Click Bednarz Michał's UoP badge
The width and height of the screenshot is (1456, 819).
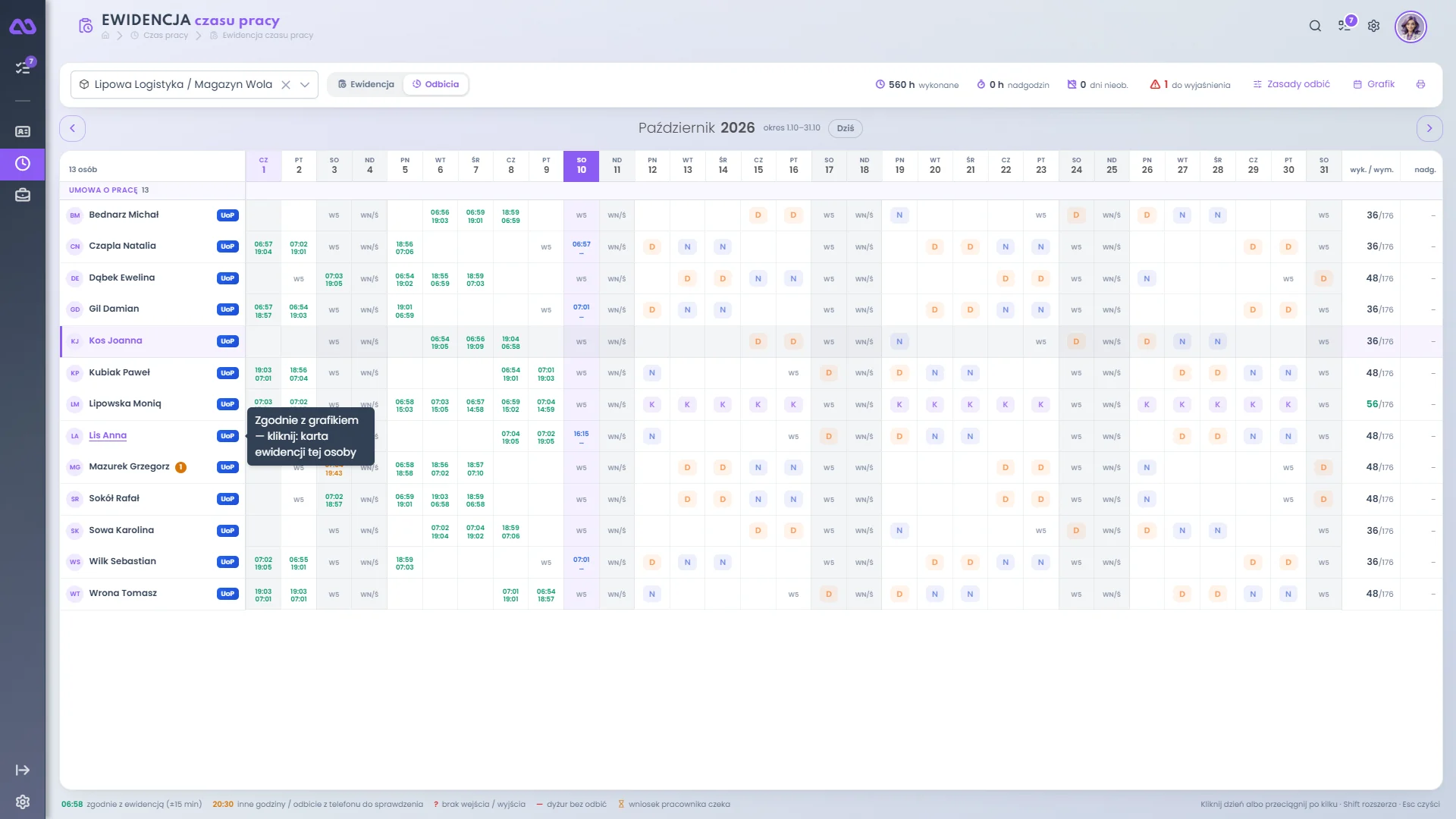coord(227,215)
